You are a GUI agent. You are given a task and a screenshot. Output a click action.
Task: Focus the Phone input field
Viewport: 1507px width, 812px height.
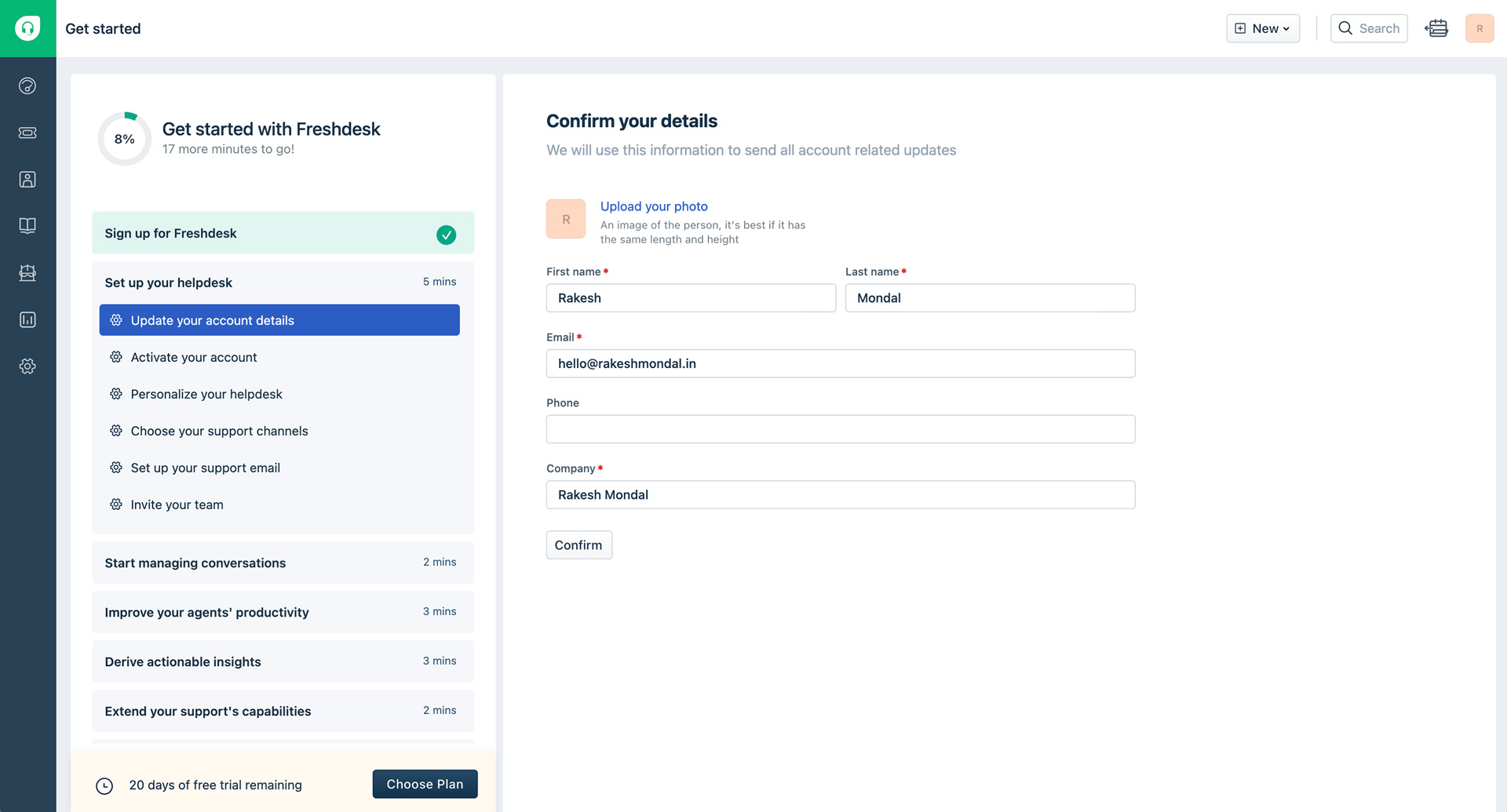841,429
